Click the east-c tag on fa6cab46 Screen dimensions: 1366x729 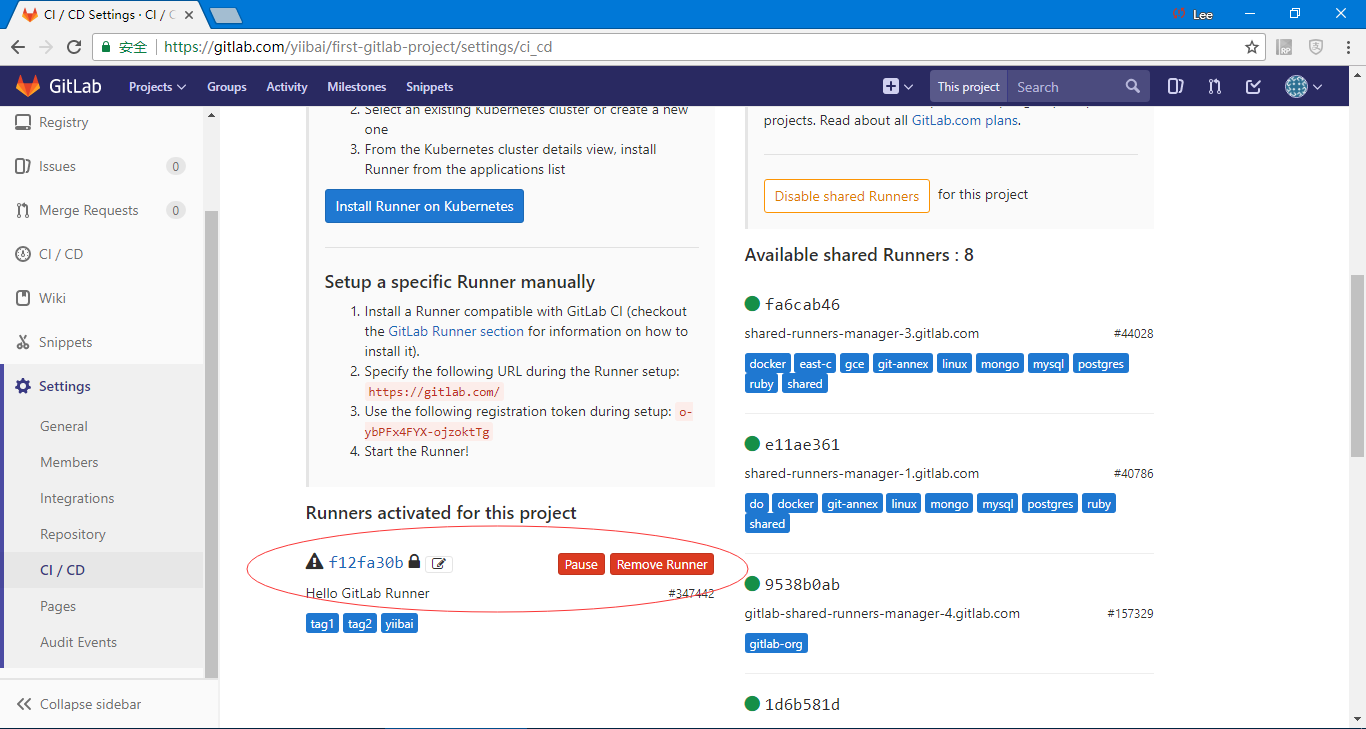pos(816,364)
